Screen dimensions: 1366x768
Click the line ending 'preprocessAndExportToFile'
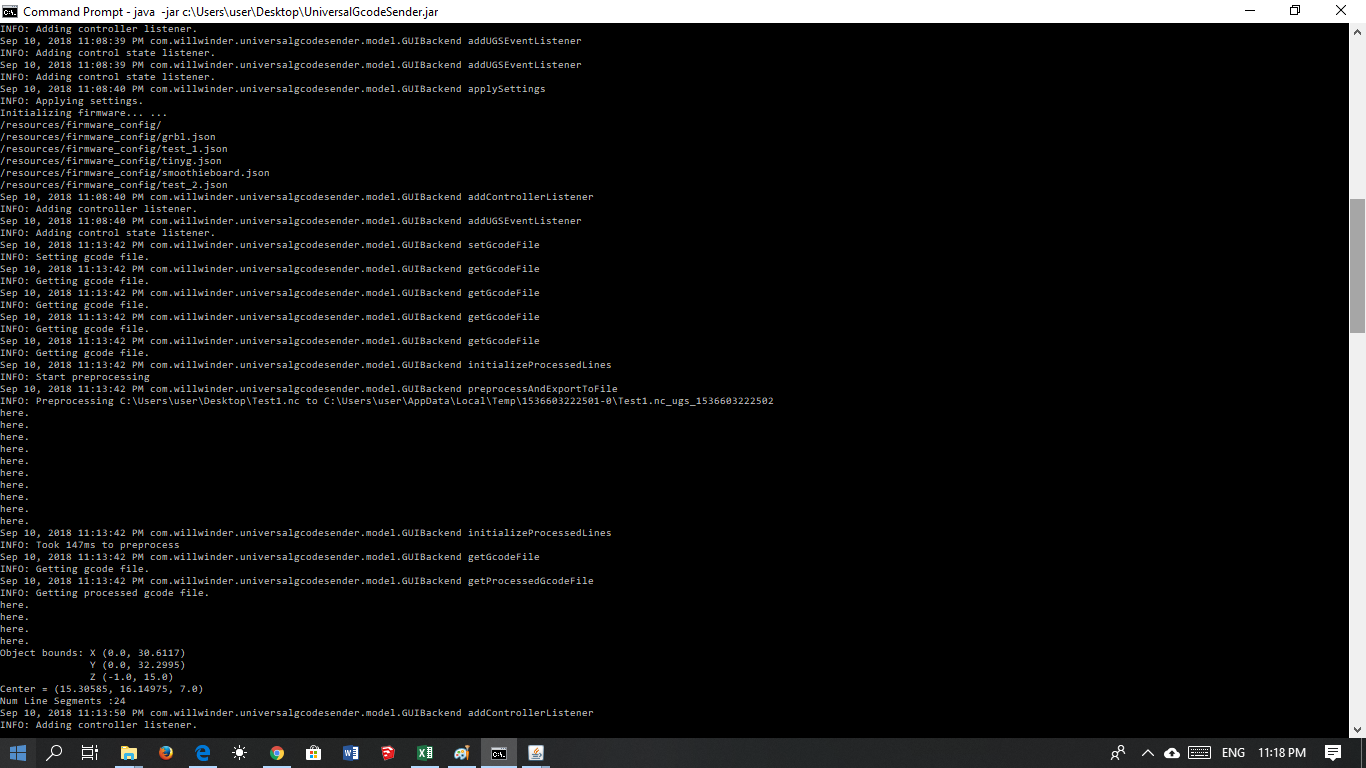(309, 389)
